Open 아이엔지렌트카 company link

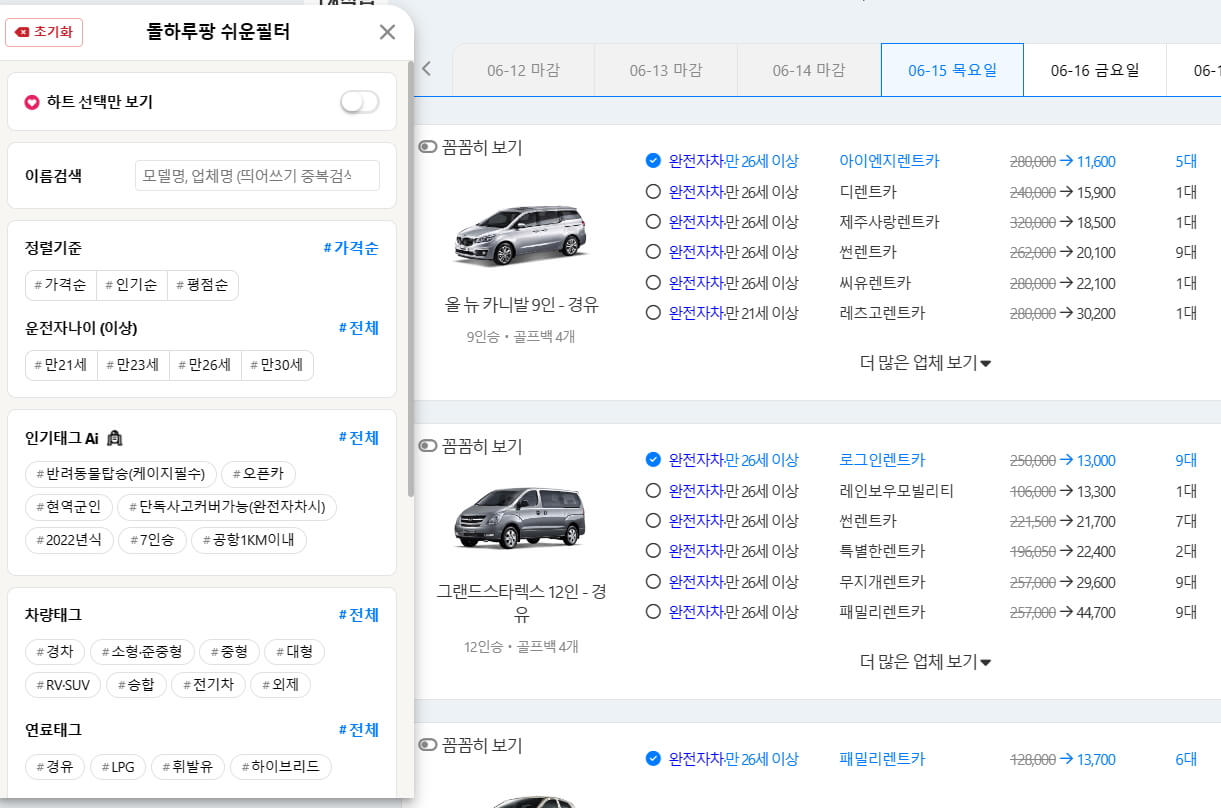(x=889, y=161)
